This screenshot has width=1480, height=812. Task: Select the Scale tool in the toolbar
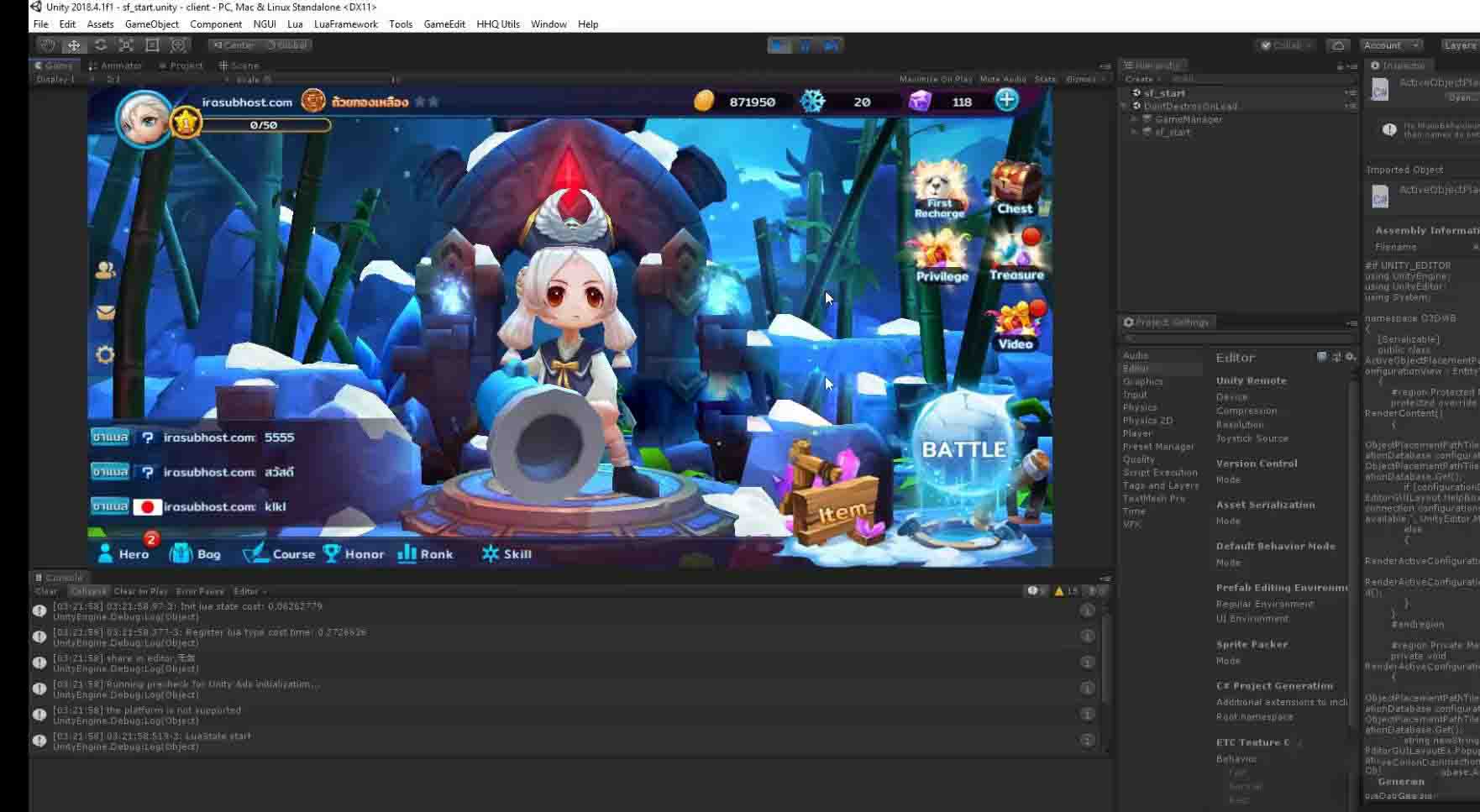tap(126, 45)
